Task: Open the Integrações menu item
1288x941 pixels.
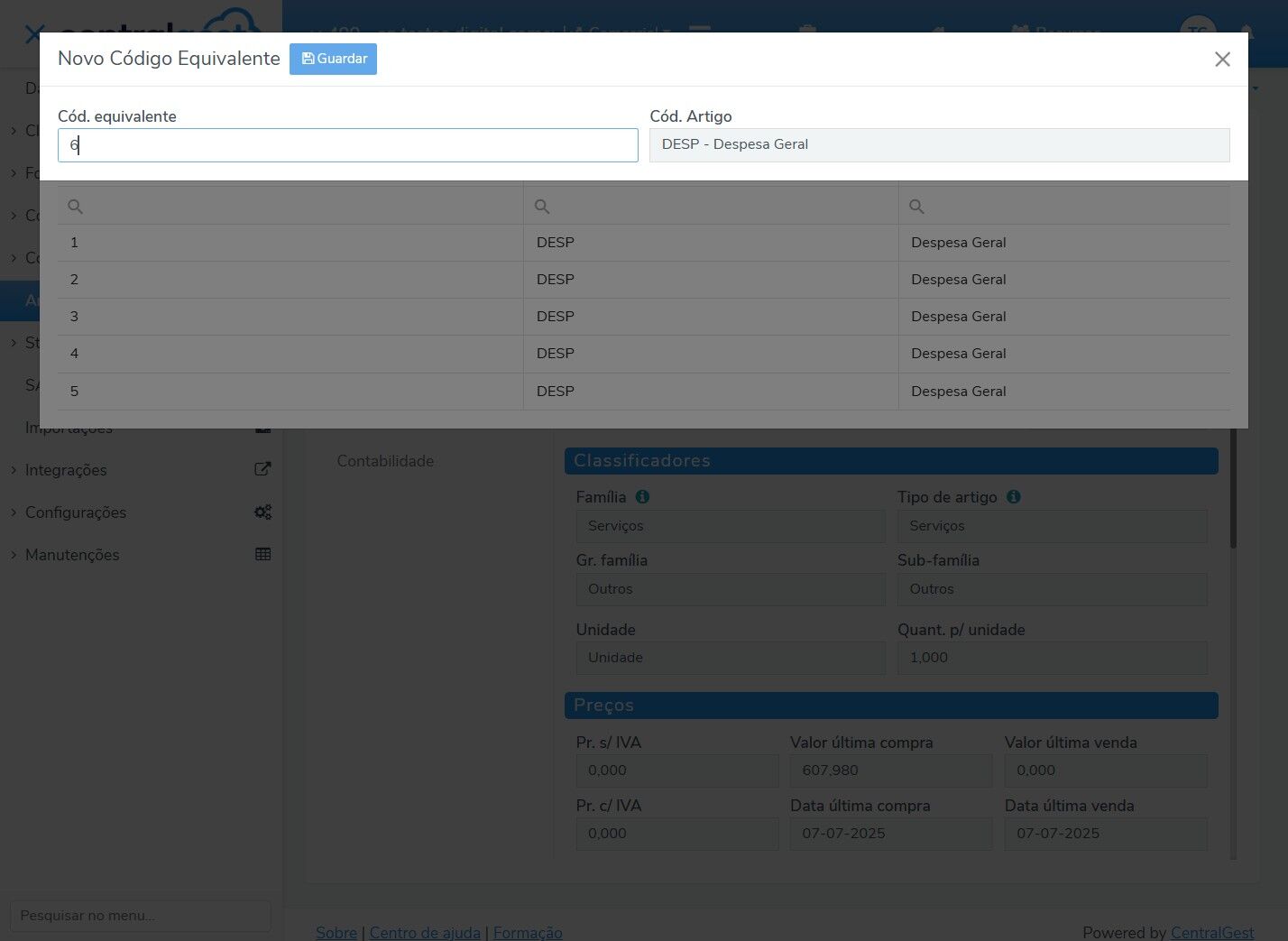Action: click(66, 470)
